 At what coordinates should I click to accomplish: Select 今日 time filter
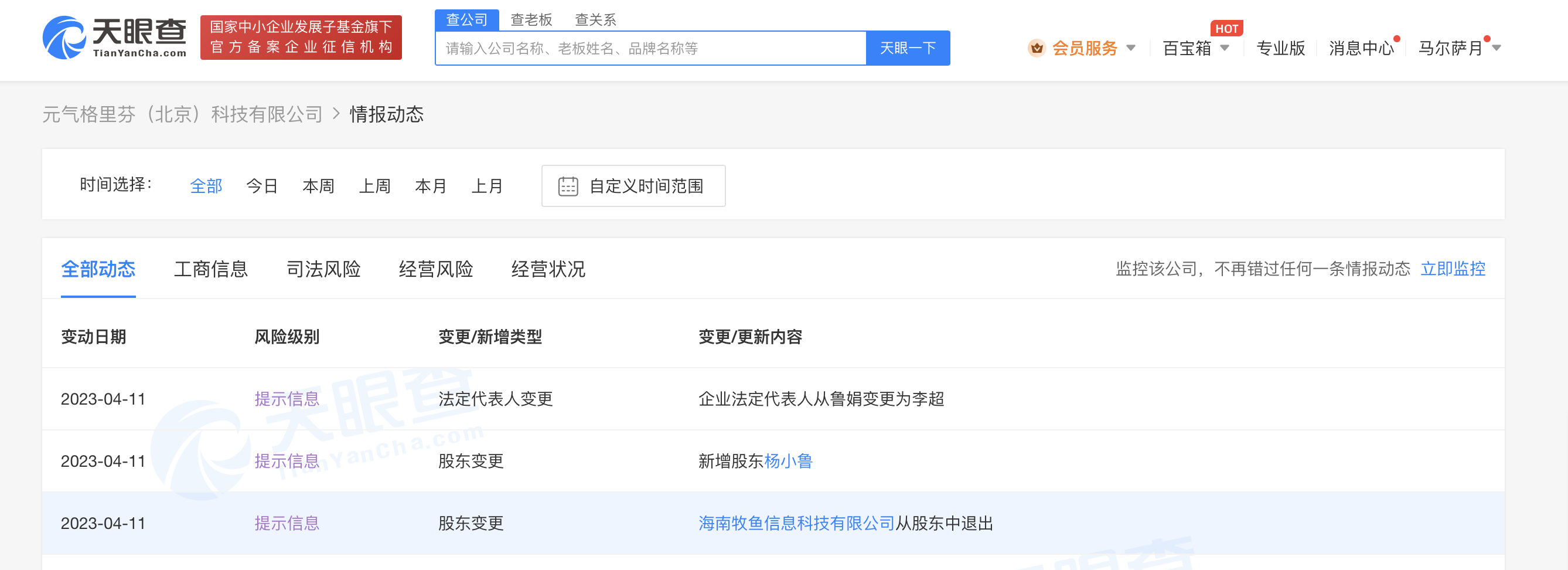(263, 186)
